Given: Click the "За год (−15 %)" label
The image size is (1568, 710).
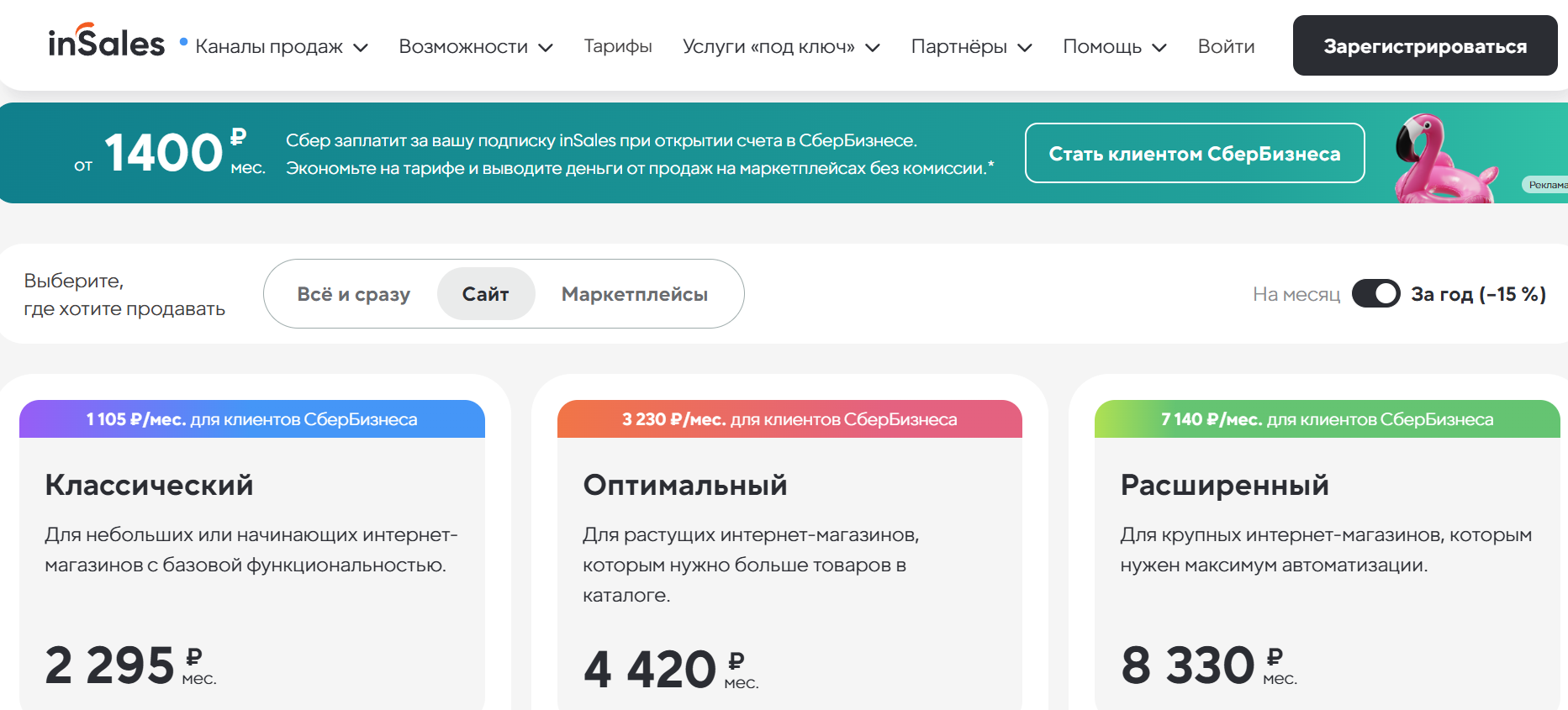Looking at the screenshot, I should [1477, 294].
